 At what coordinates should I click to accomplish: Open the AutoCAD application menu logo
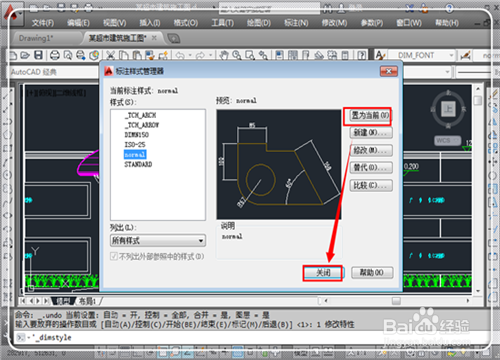11,14
